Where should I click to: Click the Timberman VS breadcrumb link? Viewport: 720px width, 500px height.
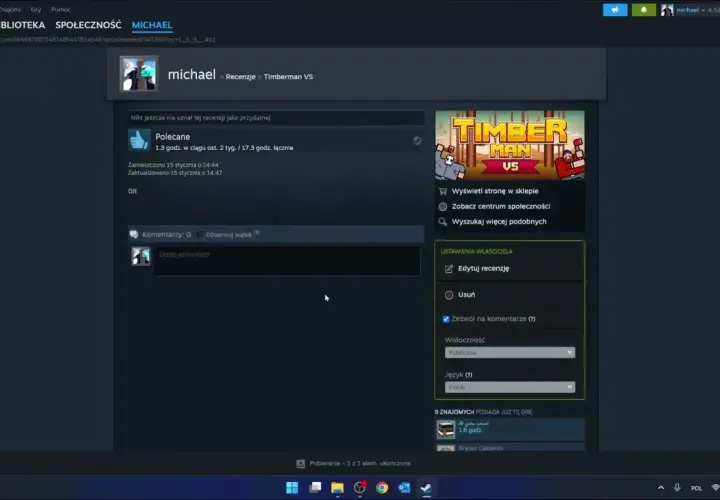point(288,77)
